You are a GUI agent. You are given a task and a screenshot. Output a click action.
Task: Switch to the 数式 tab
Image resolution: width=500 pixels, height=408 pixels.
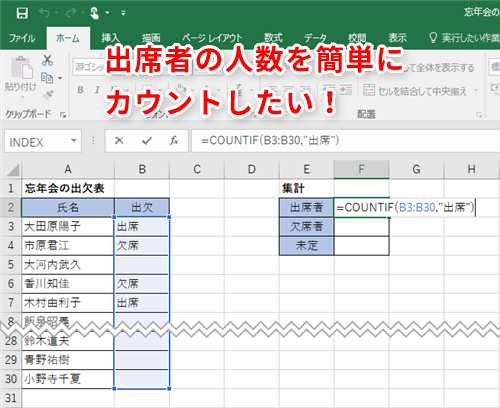tap(273, 38)
